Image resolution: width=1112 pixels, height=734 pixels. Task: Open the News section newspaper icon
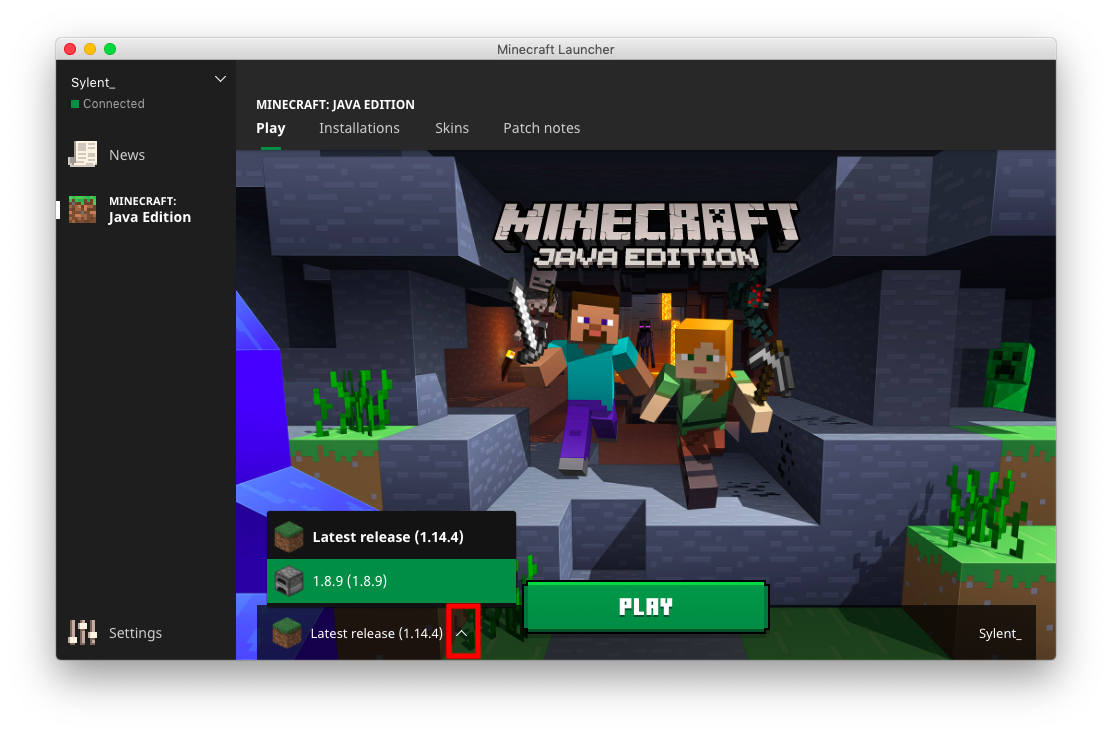click(x=82, y=154)
